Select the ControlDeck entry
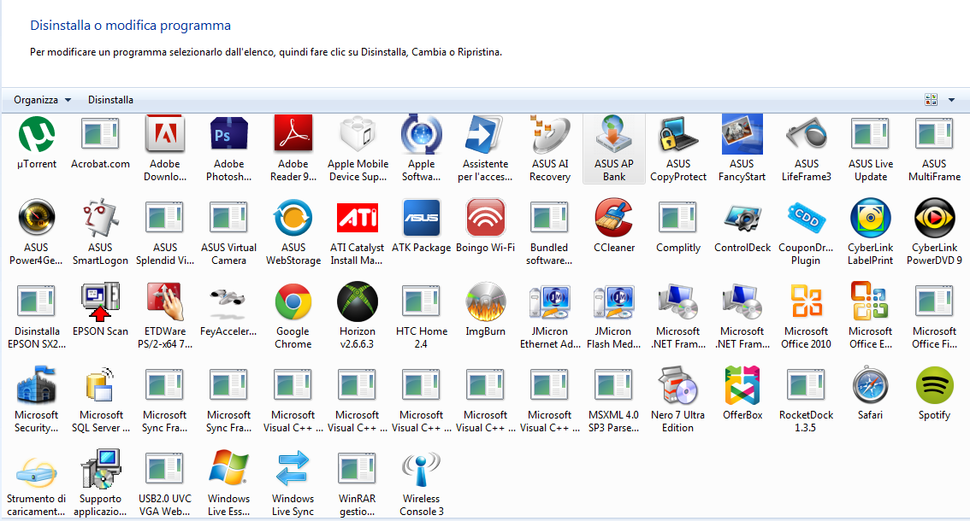 [742, 227]
